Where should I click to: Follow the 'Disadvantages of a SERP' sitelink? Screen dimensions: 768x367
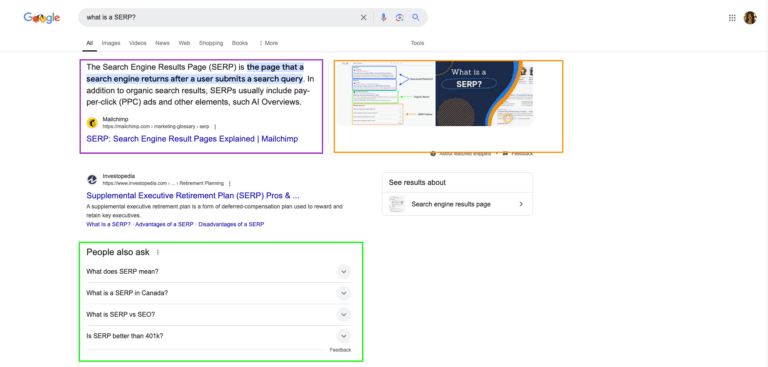coord(231,224)
